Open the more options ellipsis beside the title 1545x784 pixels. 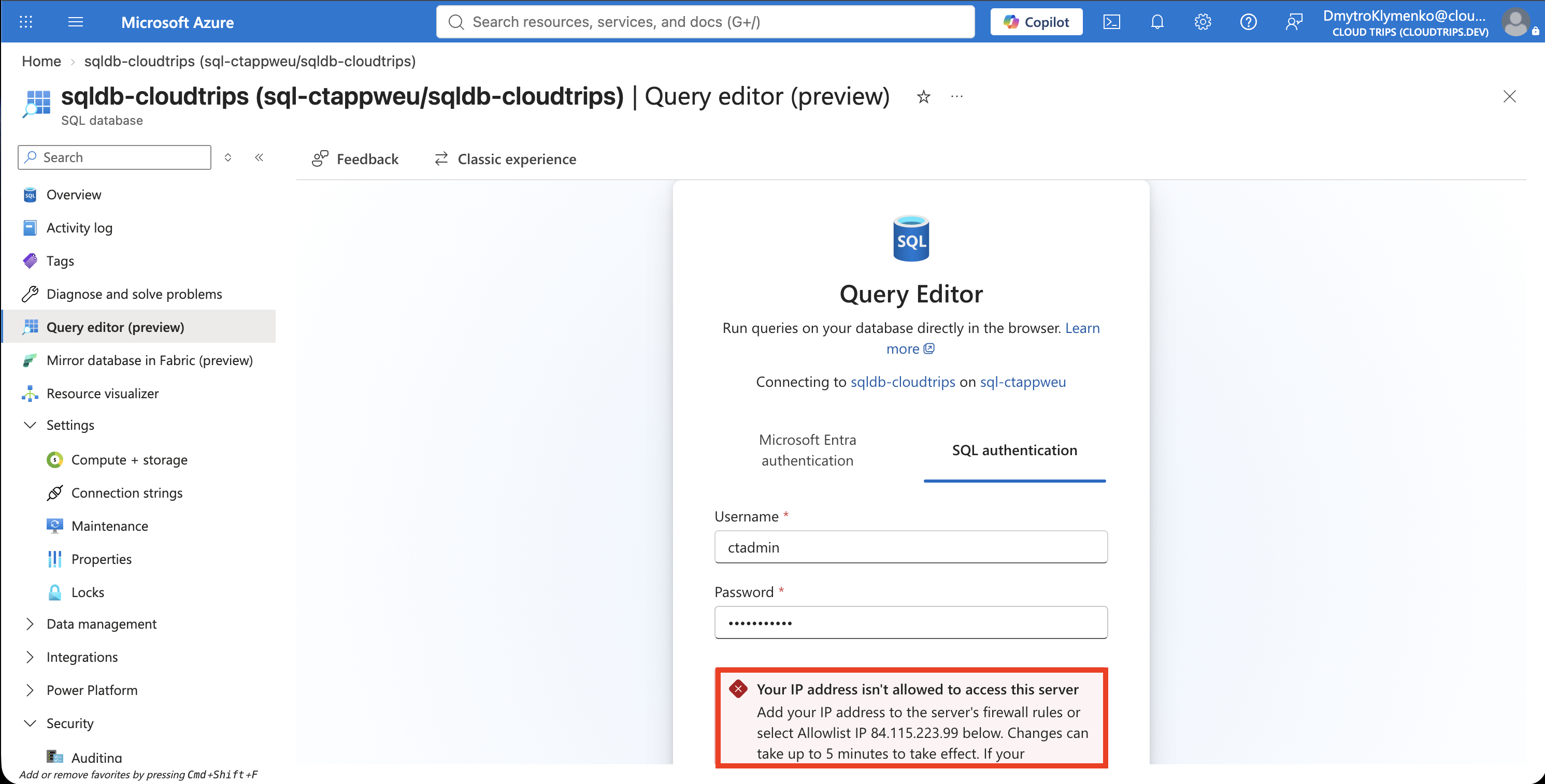[x=956, y=96]
